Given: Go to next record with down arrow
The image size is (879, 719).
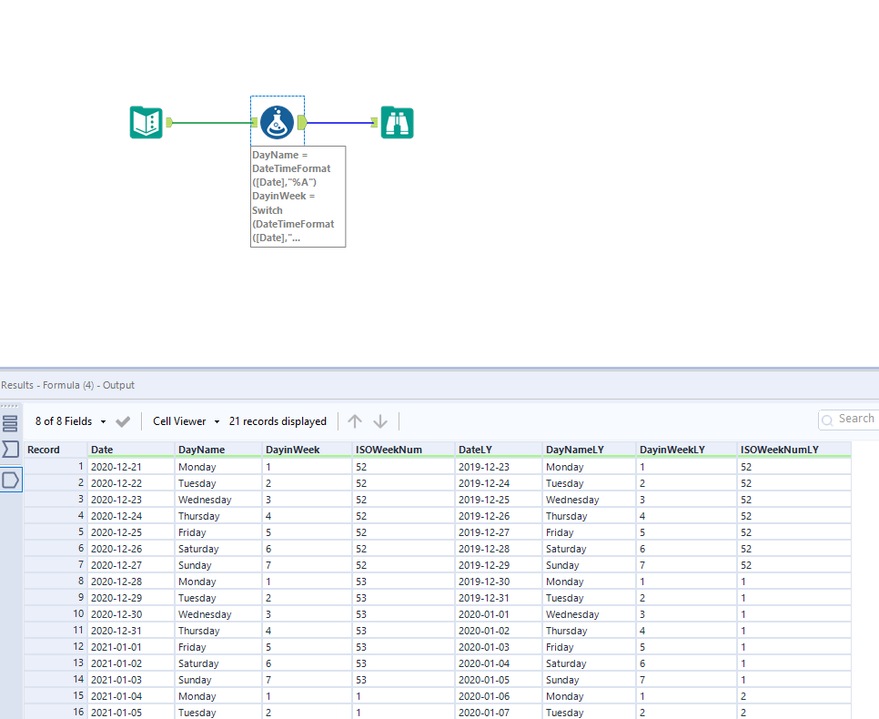Looking at the screenshot, I should pyautogui.click(x=380, y=421).
